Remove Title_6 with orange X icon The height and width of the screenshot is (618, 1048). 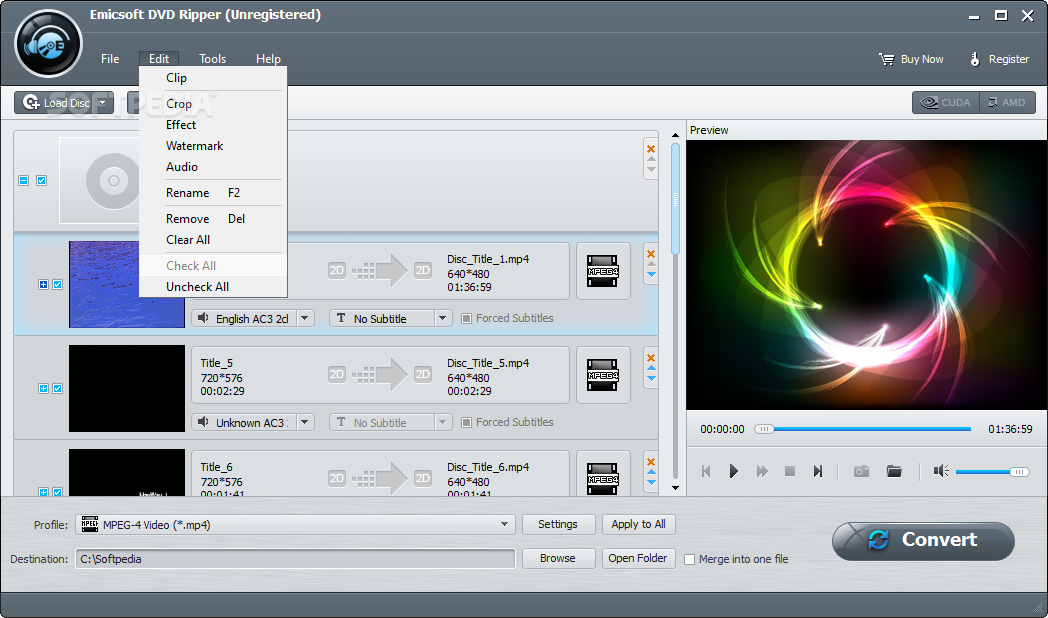tap(651, 462)
